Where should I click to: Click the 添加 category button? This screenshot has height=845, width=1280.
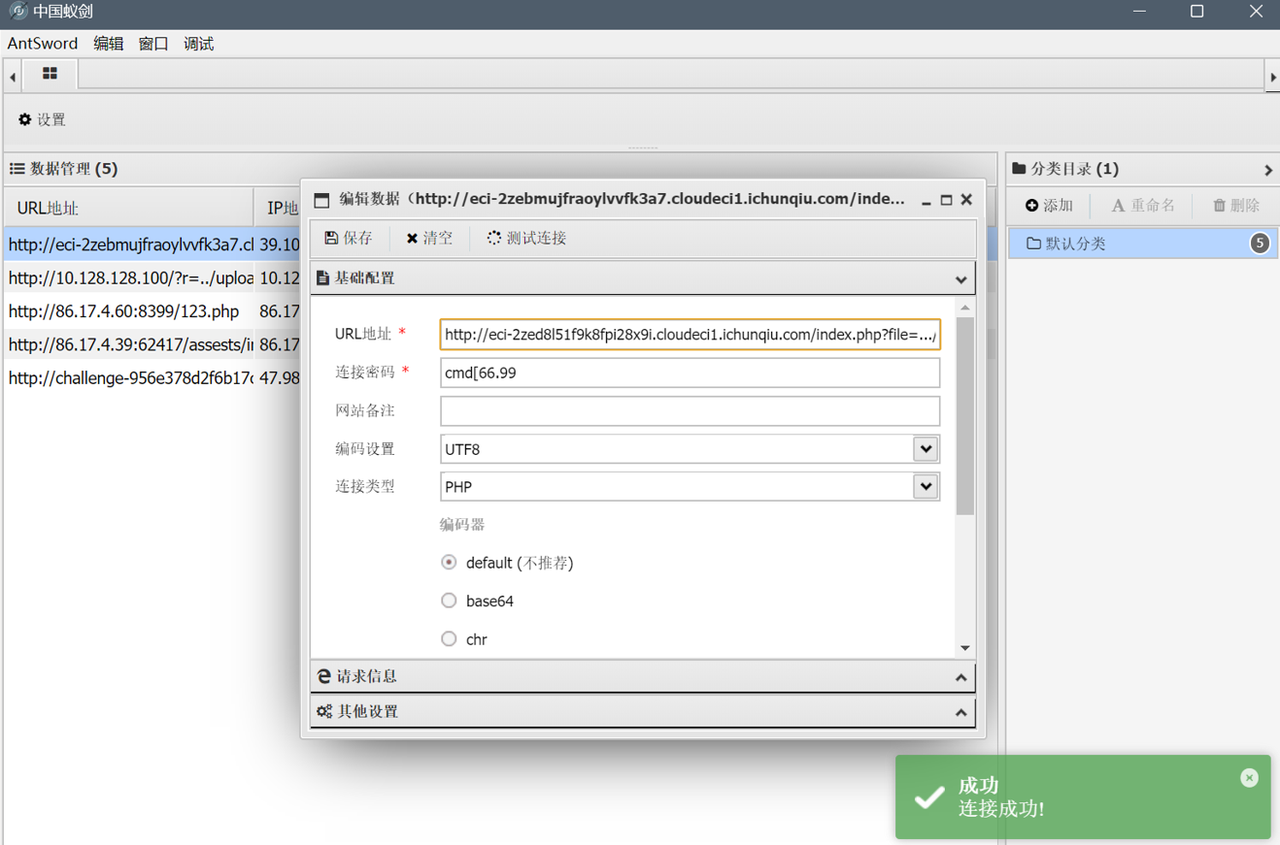(1049, 205)
